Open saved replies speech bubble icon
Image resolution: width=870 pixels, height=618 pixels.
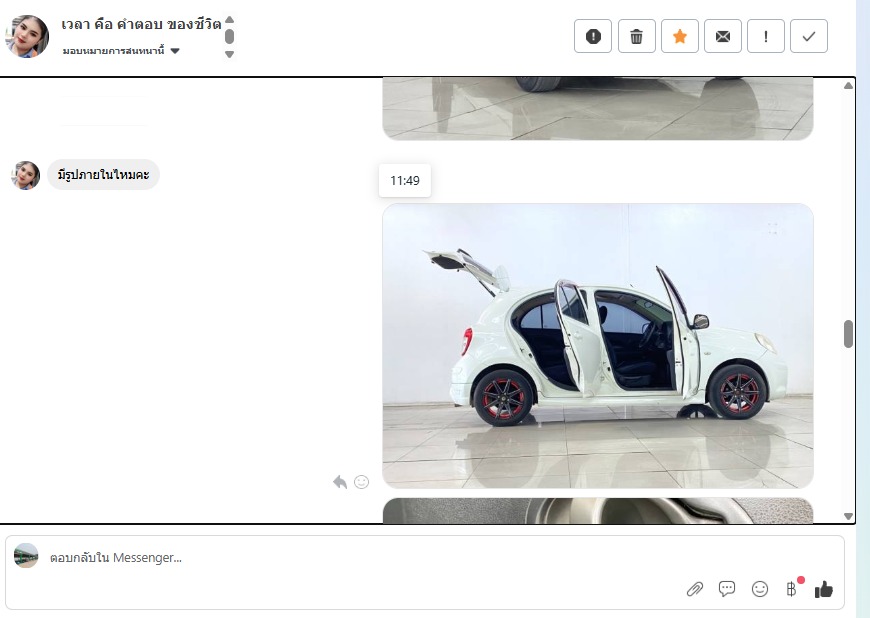[727, 589]
